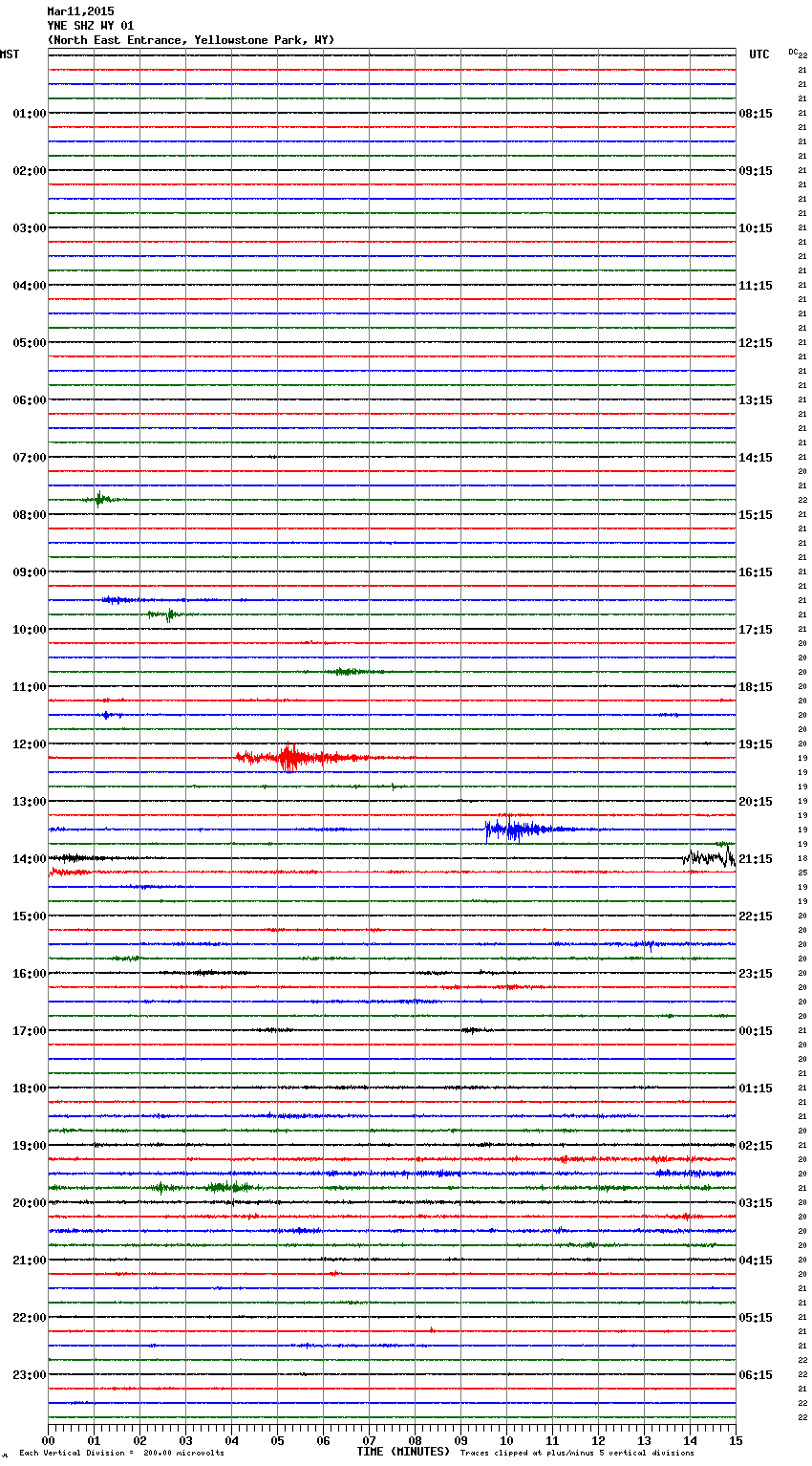
Task: Select the 11:00 MST time label
Action: click(29, 687)
